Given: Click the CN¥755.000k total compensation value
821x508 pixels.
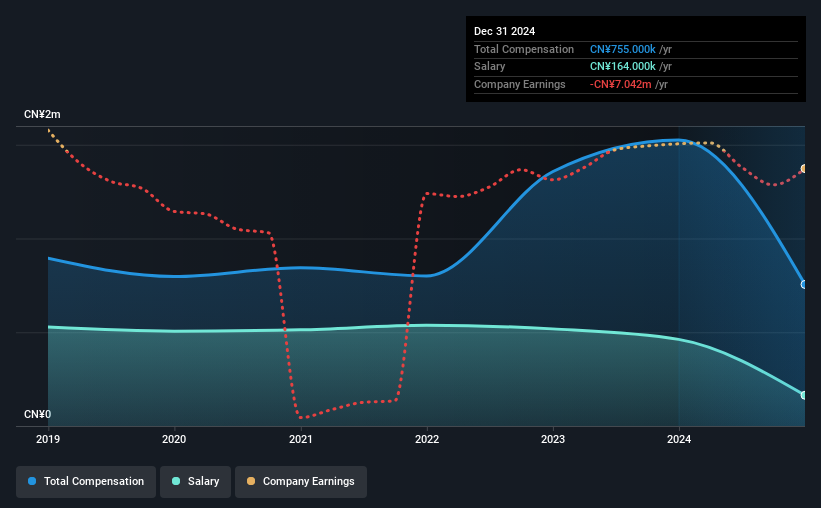Looking at the screenshot, I should (623, 49).
